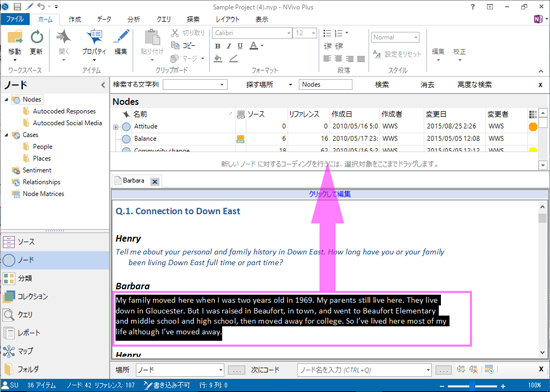Toggle bold text formatting
Screen dimensions: 550x392
pos(217,46)
